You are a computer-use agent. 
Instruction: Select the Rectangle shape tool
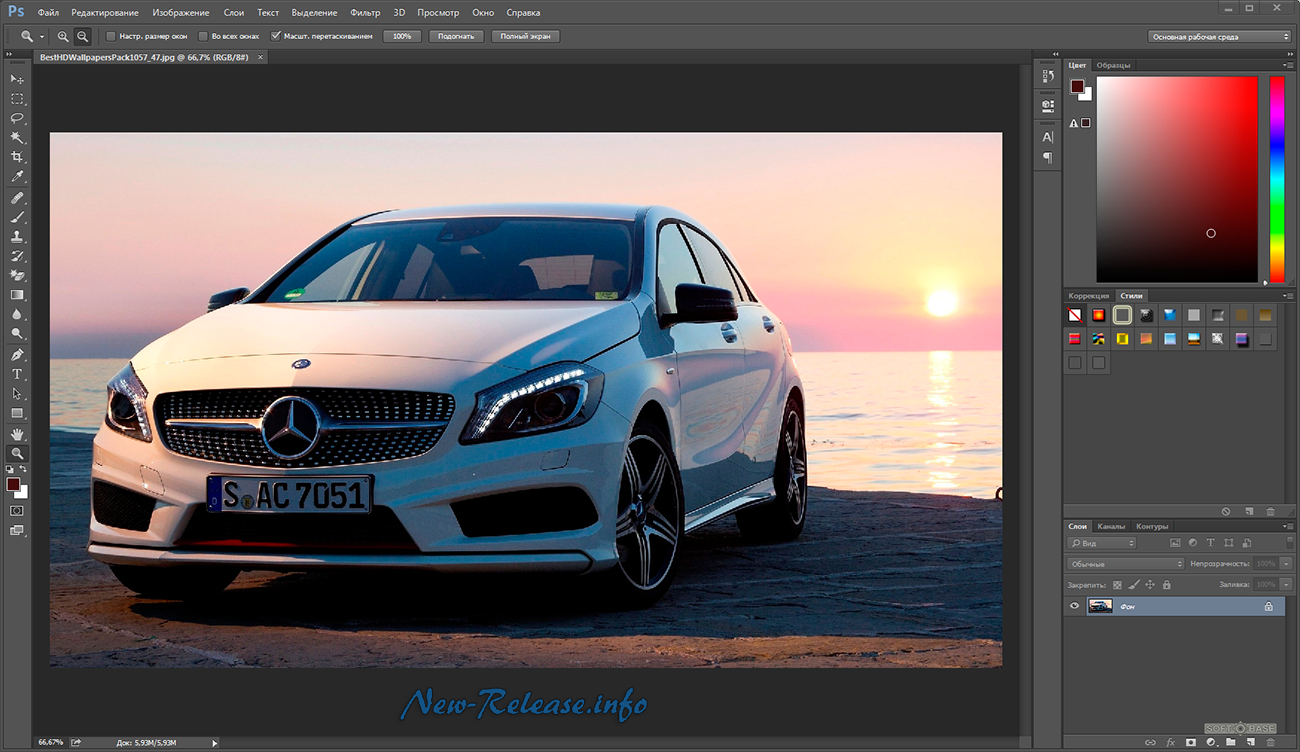pos(17,413)
